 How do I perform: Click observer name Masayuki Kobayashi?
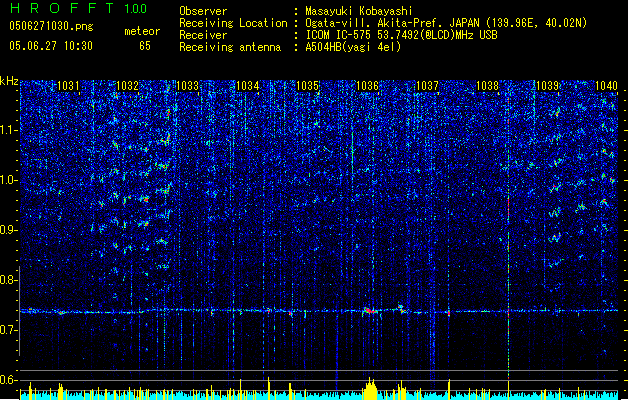click(359, 11)
